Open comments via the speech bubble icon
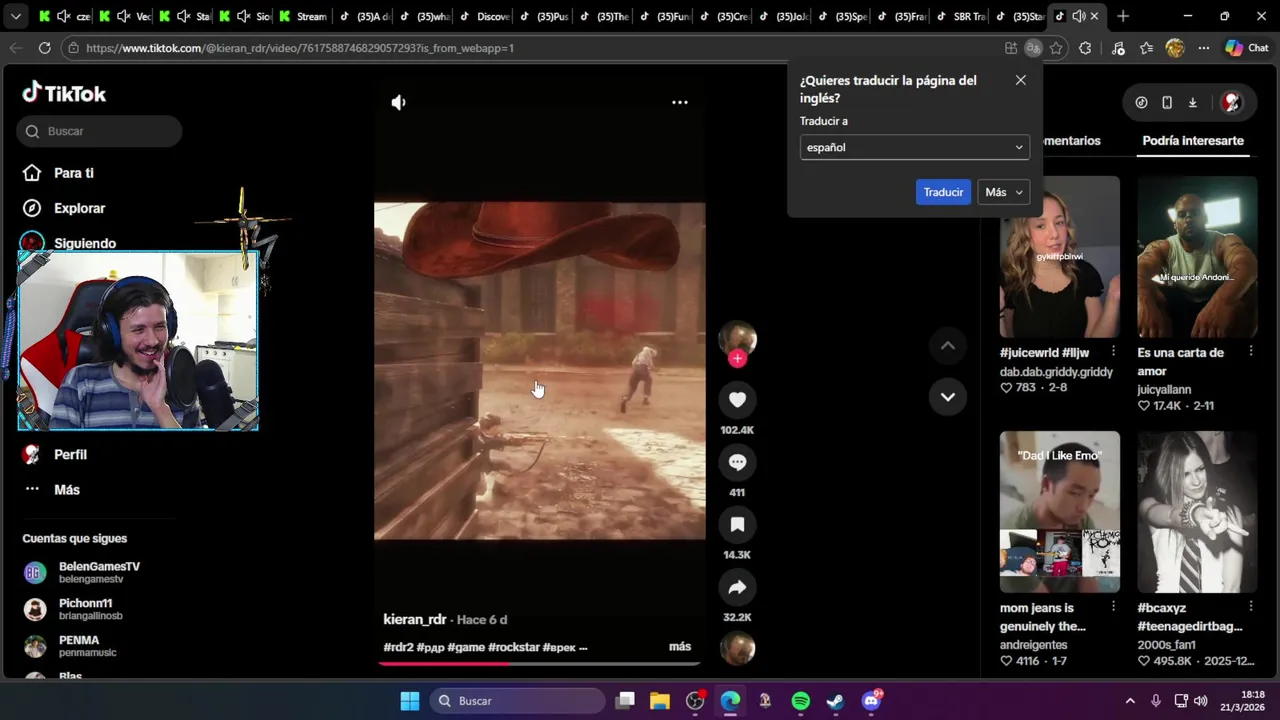Image resolution: width=1280 pixels, height=720 pixels. pos(737,462)
